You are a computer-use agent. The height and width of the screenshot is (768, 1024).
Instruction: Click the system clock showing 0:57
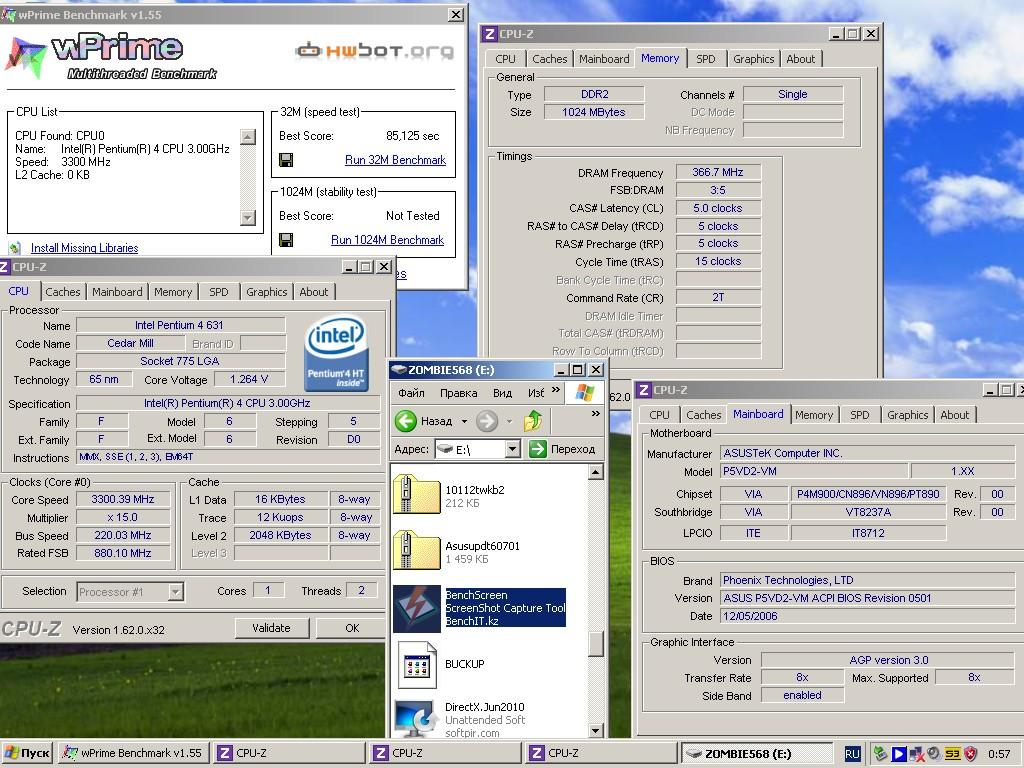pos(999,754)
